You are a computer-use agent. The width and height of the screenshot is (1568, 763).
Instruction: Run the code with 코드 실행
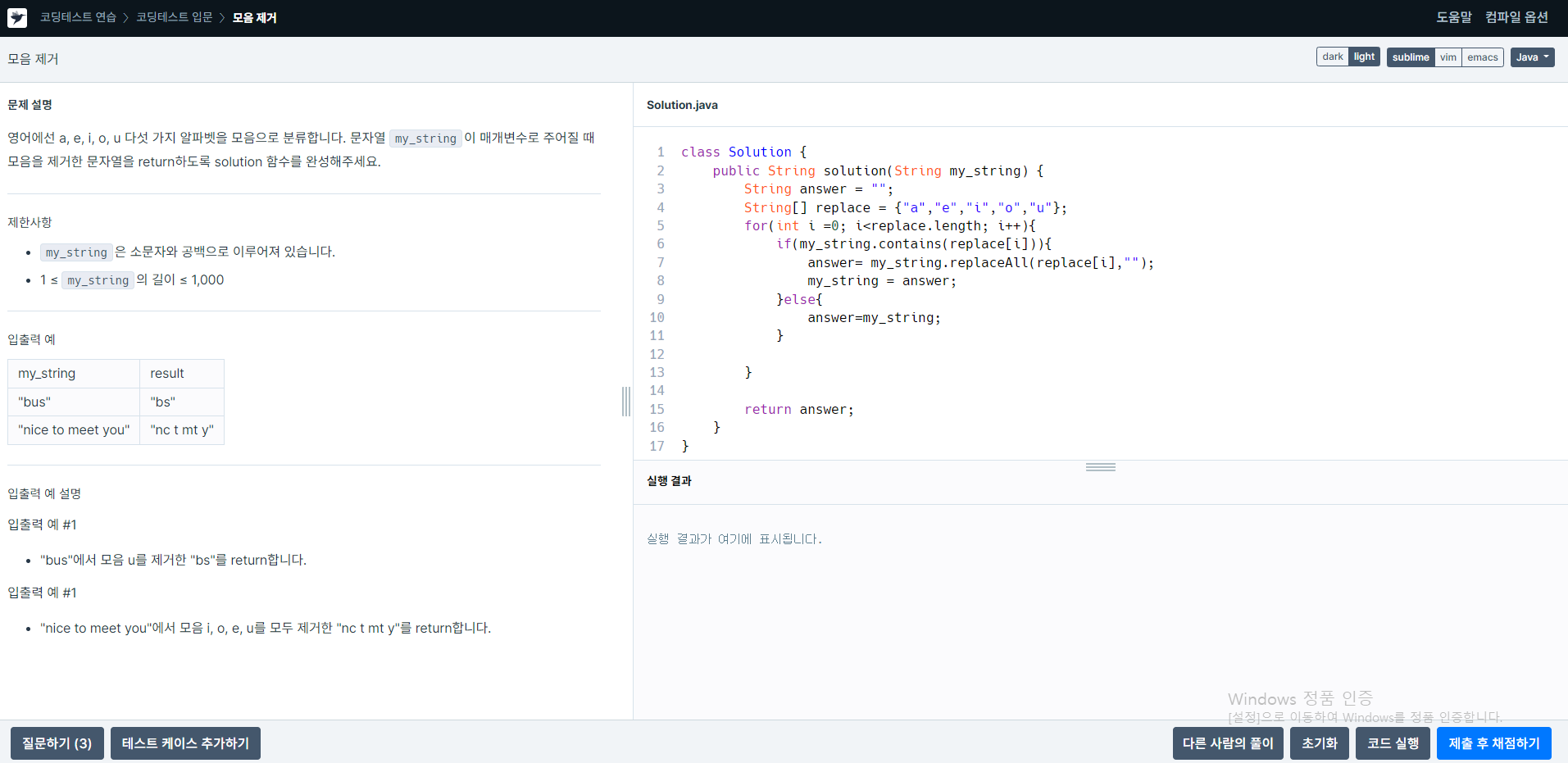tap(1392, 743)
